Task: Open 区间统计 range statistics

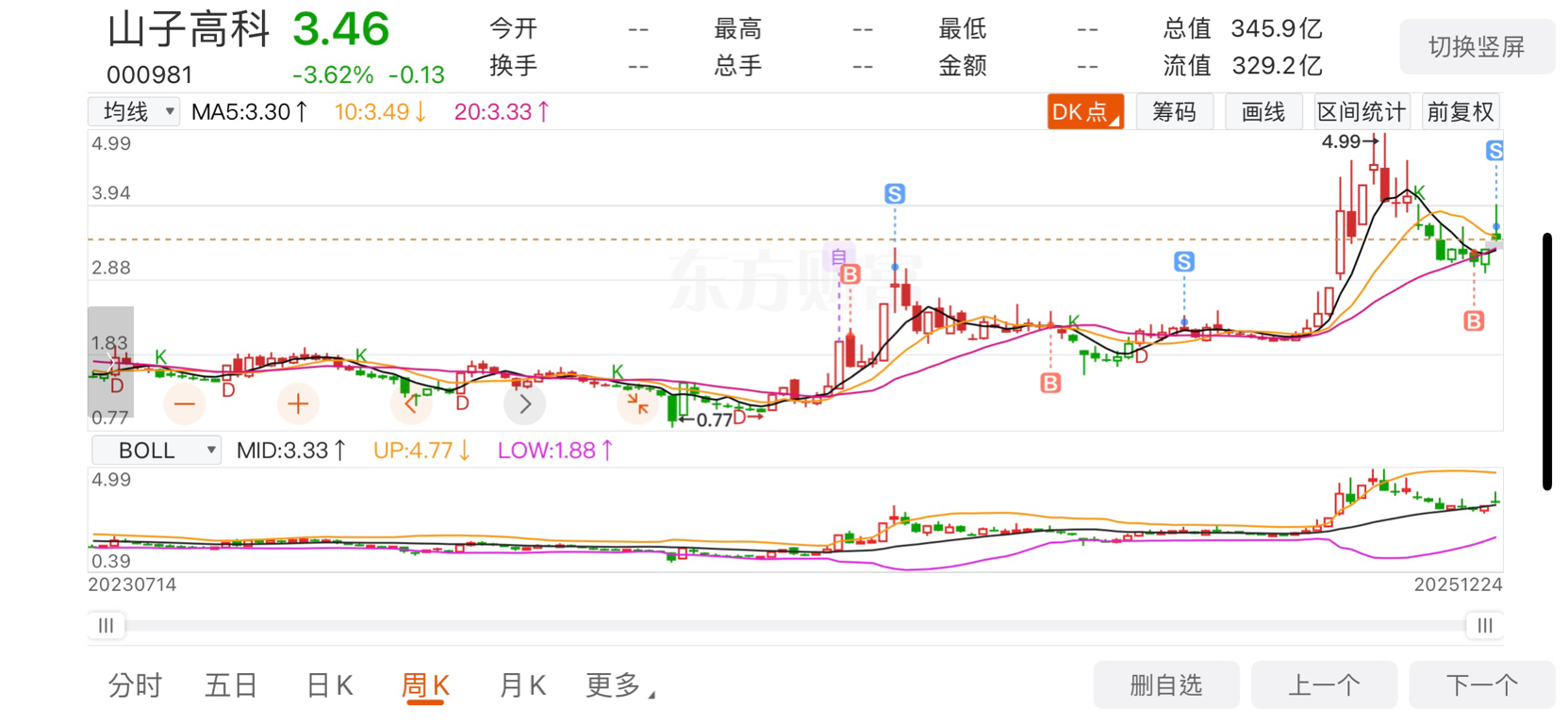Action: [x=1362, y=112]
